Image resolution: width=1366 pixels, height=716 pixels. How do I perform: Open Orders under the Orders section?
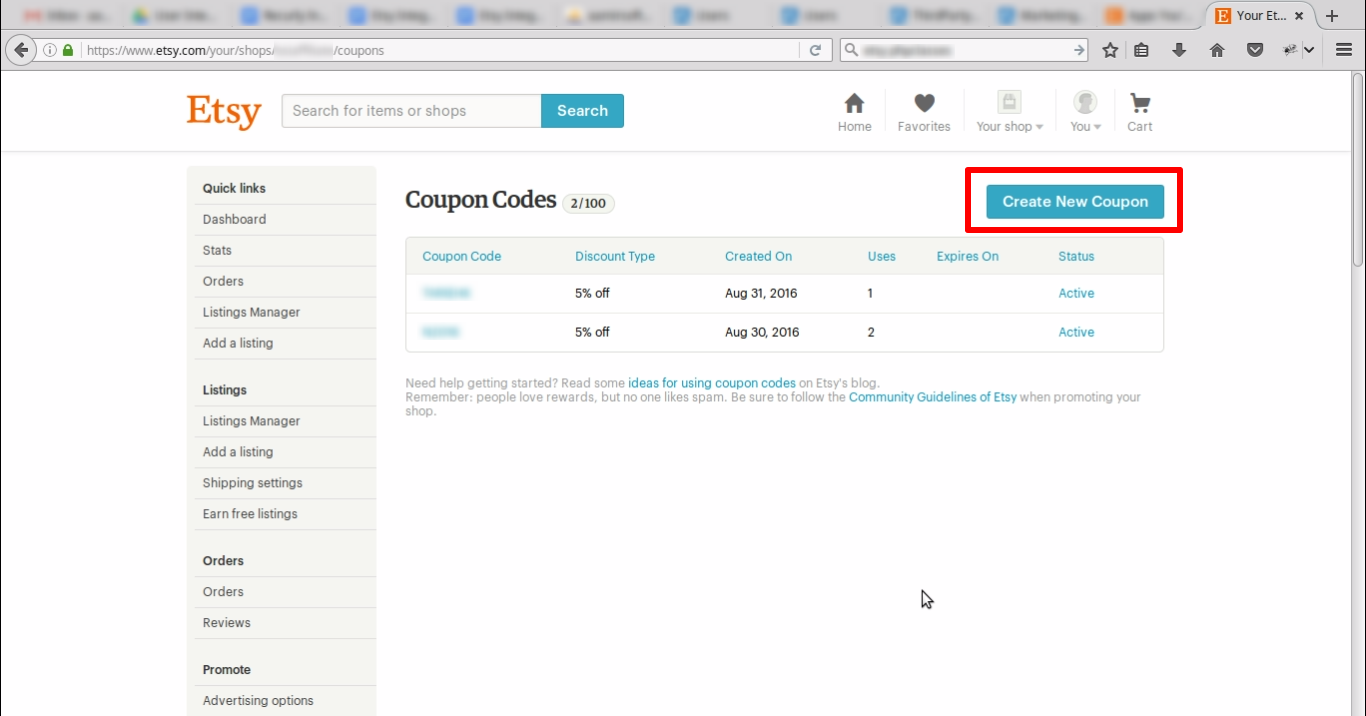[223, 592]
